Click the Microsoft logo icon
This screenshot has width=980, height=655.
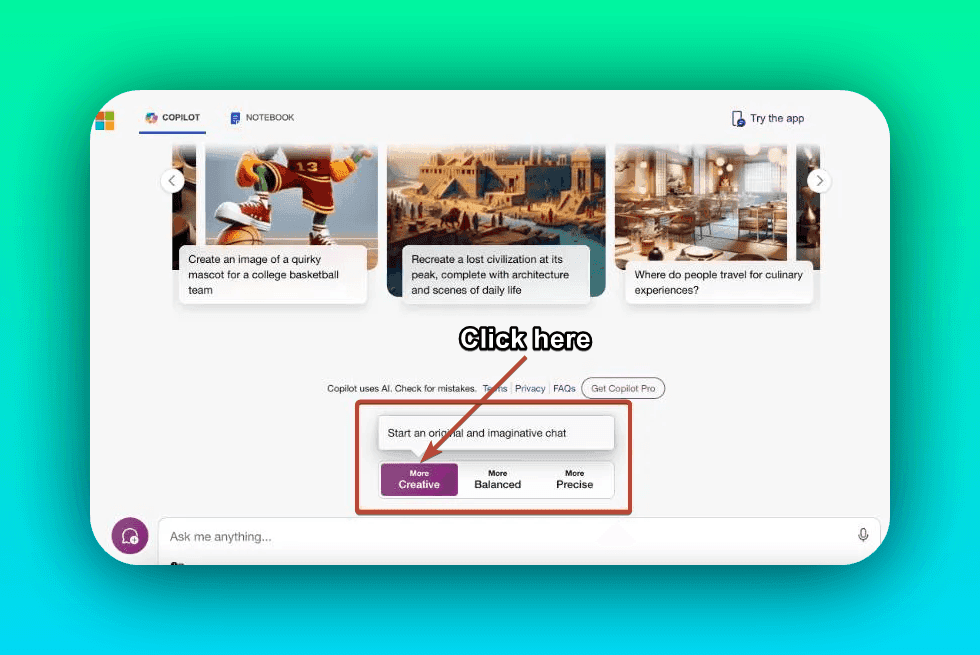(x=105, y=121)
